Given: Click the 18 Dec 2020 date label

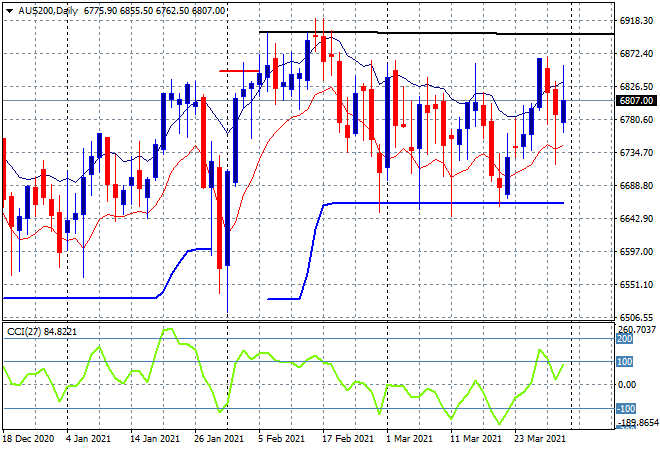Looking at the screenshot, I should (28, 439).
